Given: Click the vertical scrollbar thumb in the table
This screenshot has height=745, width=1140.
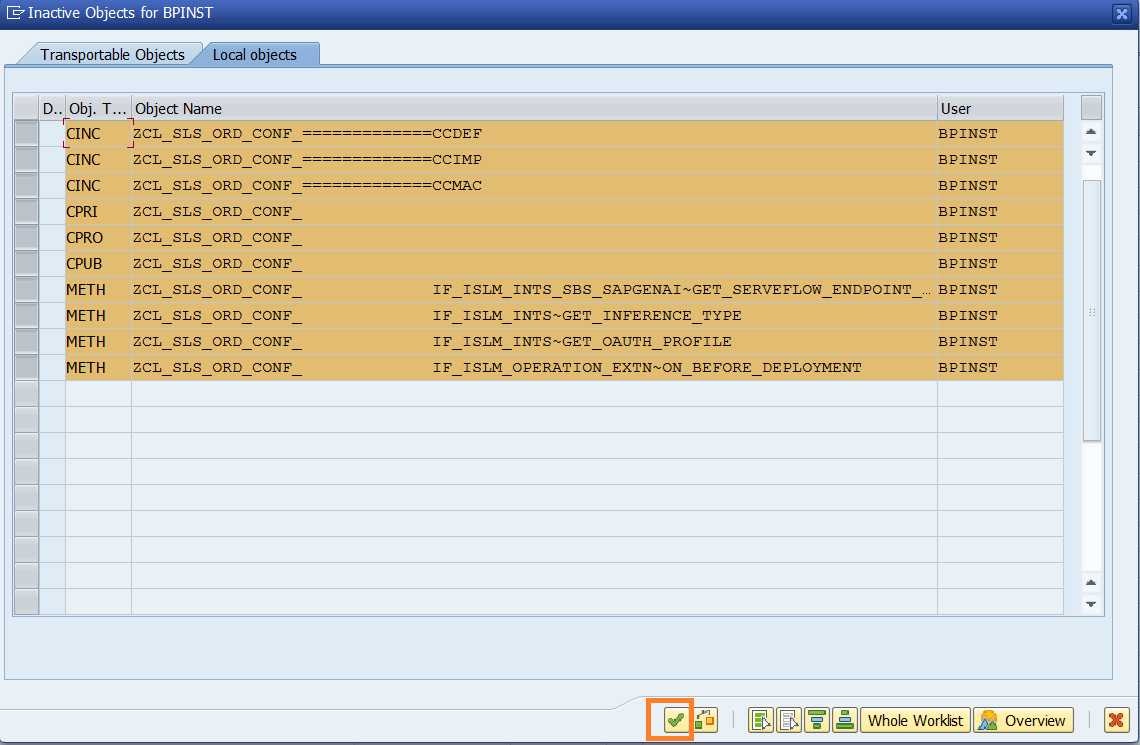Looking at the screenshot, I should click(x=1091, y=310).
